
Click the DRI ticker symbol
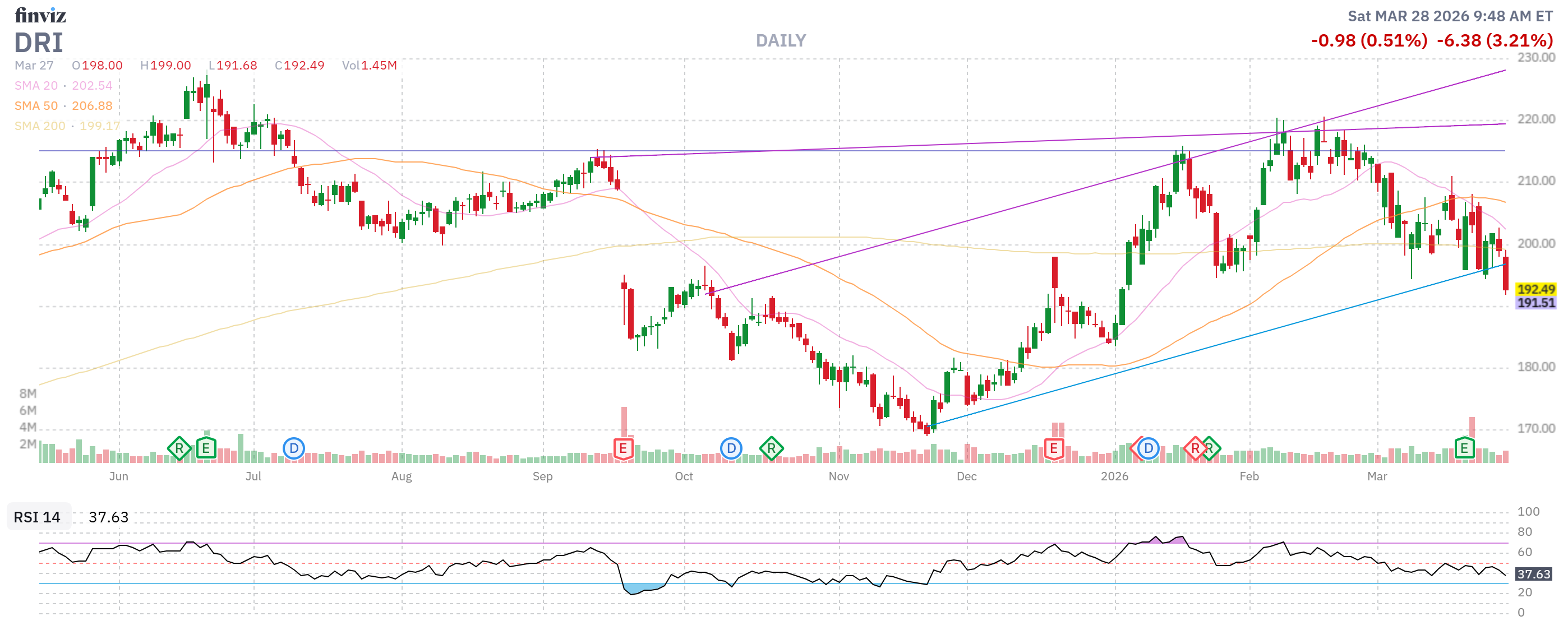[38, 43]
